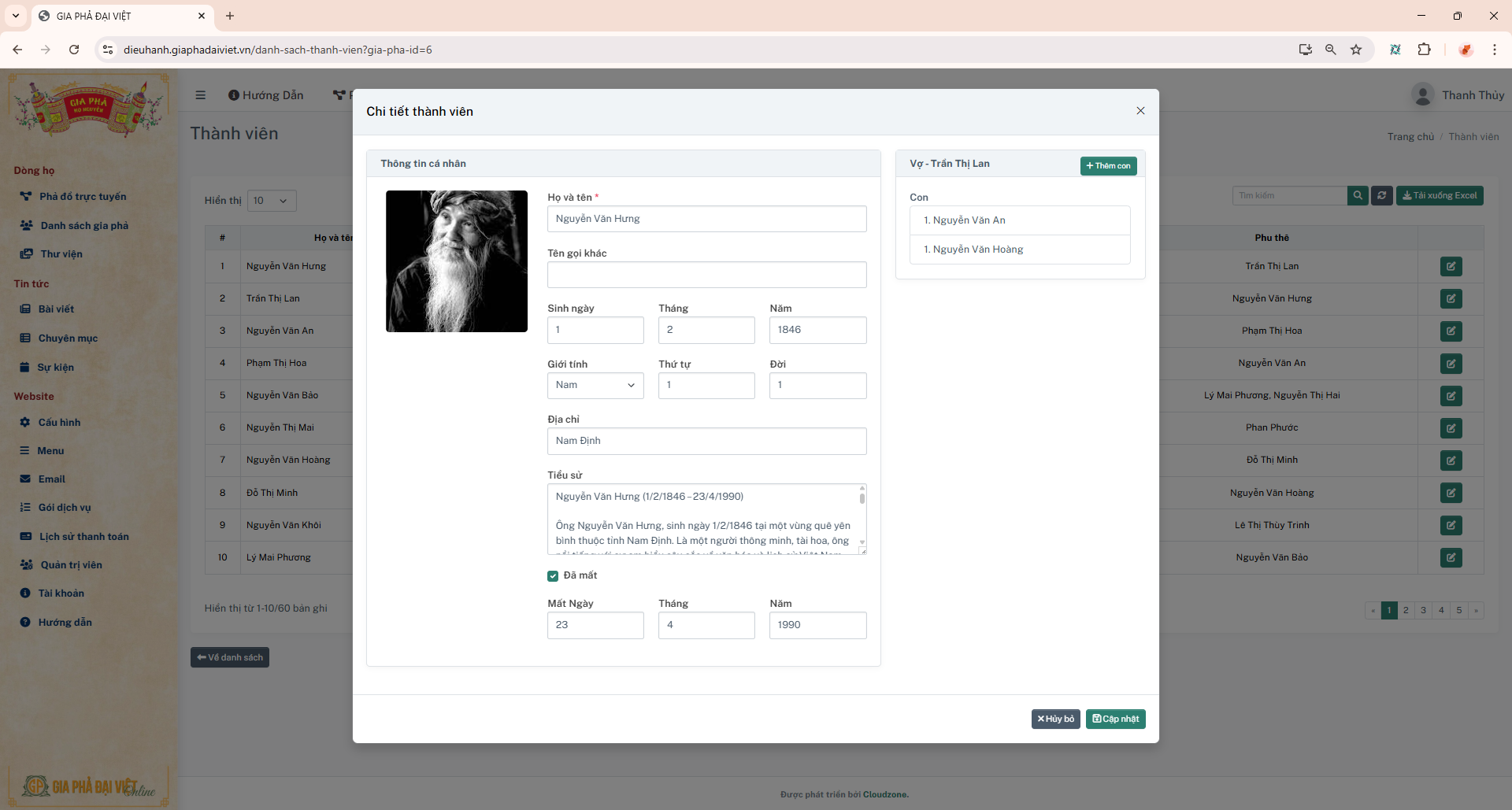Image resolution: width=1512 pixels, height=810 pixels.
Task: Open browser Extensions puzzle icon
Action: pyautogui.click(x=1424, y=50)
